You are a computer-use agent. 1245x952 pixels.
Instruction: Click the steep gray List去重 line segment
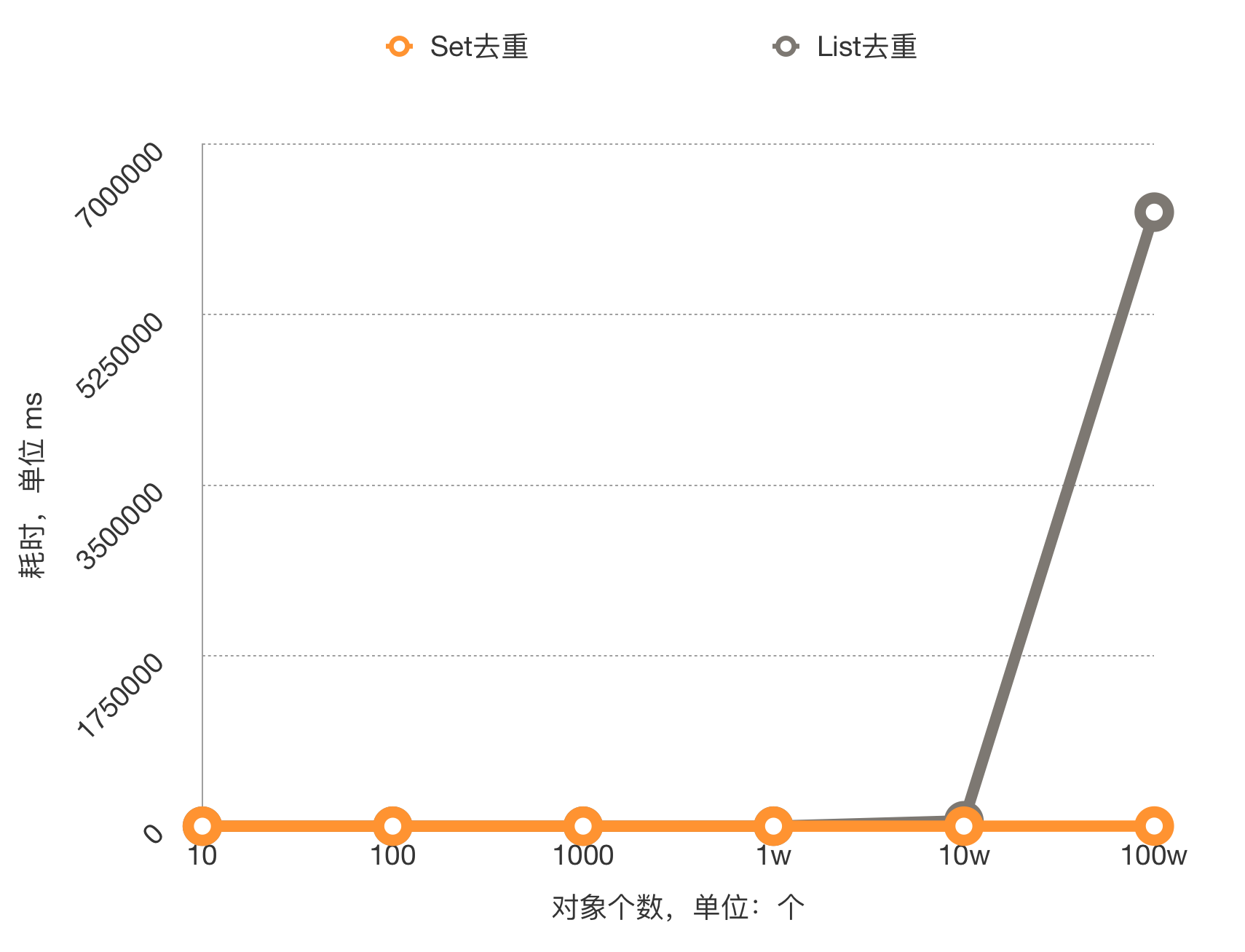click(1059, 517)
